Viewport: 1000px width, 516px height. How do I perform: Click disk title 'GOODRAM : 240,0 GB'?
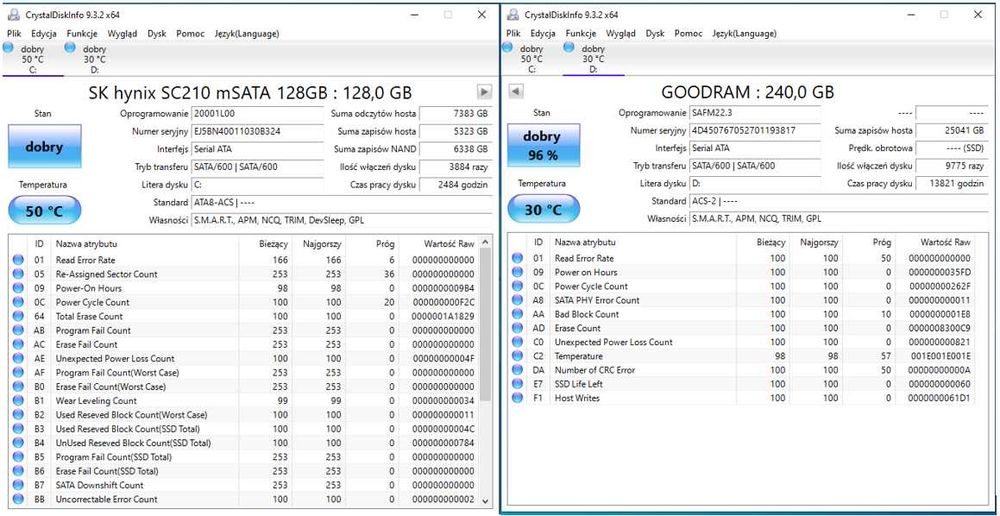click(747, 92)
